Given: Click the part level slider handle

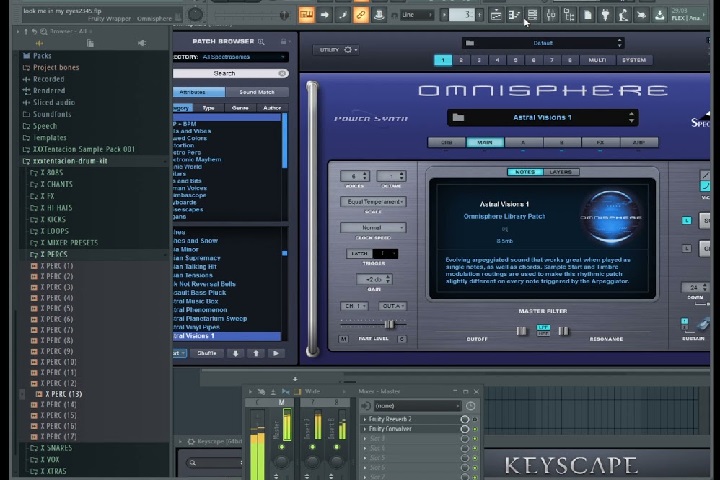Looking at the screenshot, I should point(389,325).
